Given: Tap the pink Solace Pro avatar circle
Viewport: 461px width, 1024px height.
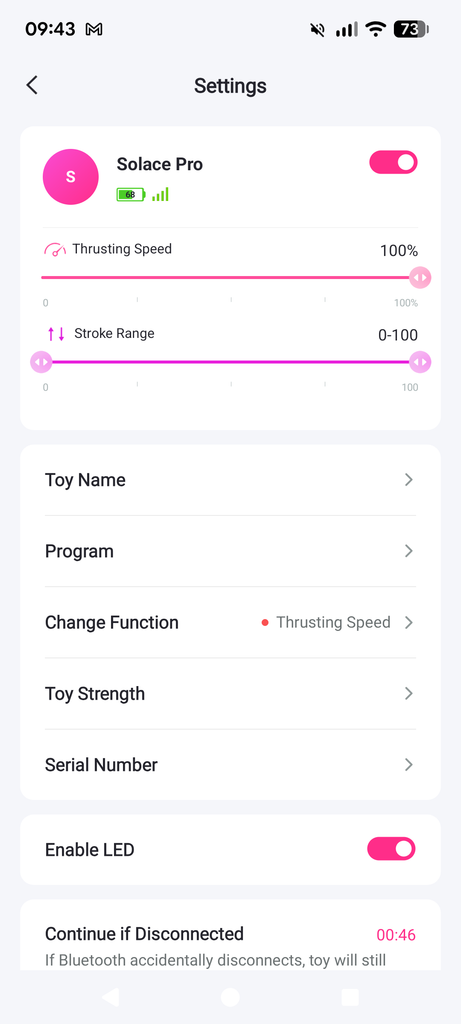Looking at the screenshot, I should click(x=71, y=177).
